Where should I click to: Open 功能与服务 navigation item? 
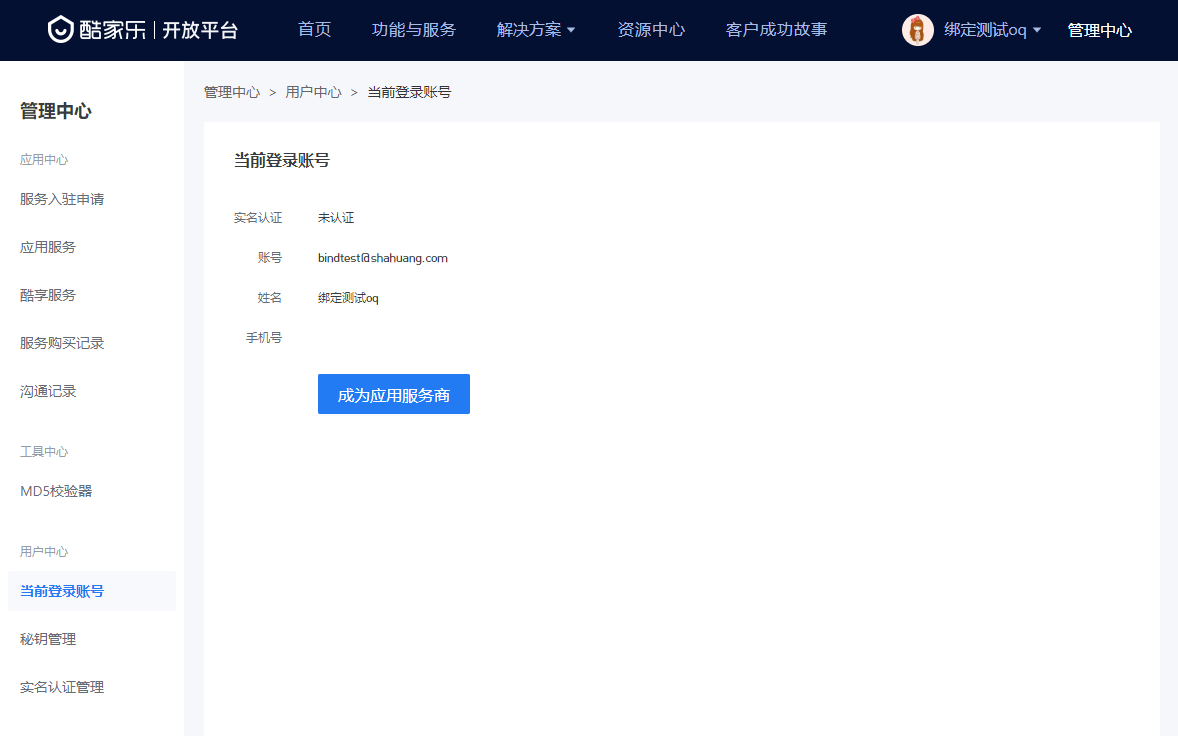click(413, 30)
